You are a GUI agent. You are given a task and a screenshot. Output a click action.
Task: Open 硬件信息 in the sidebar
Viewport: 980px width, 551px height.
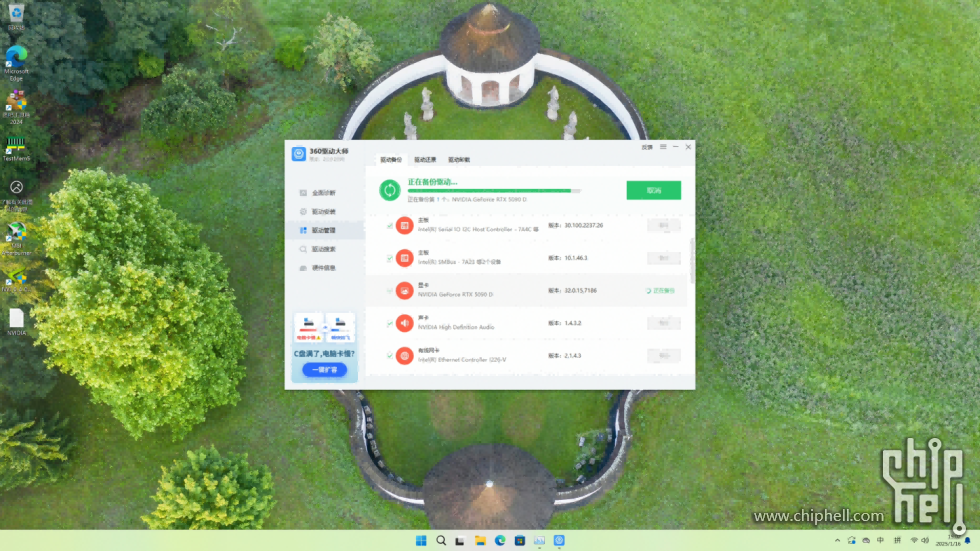323,268
